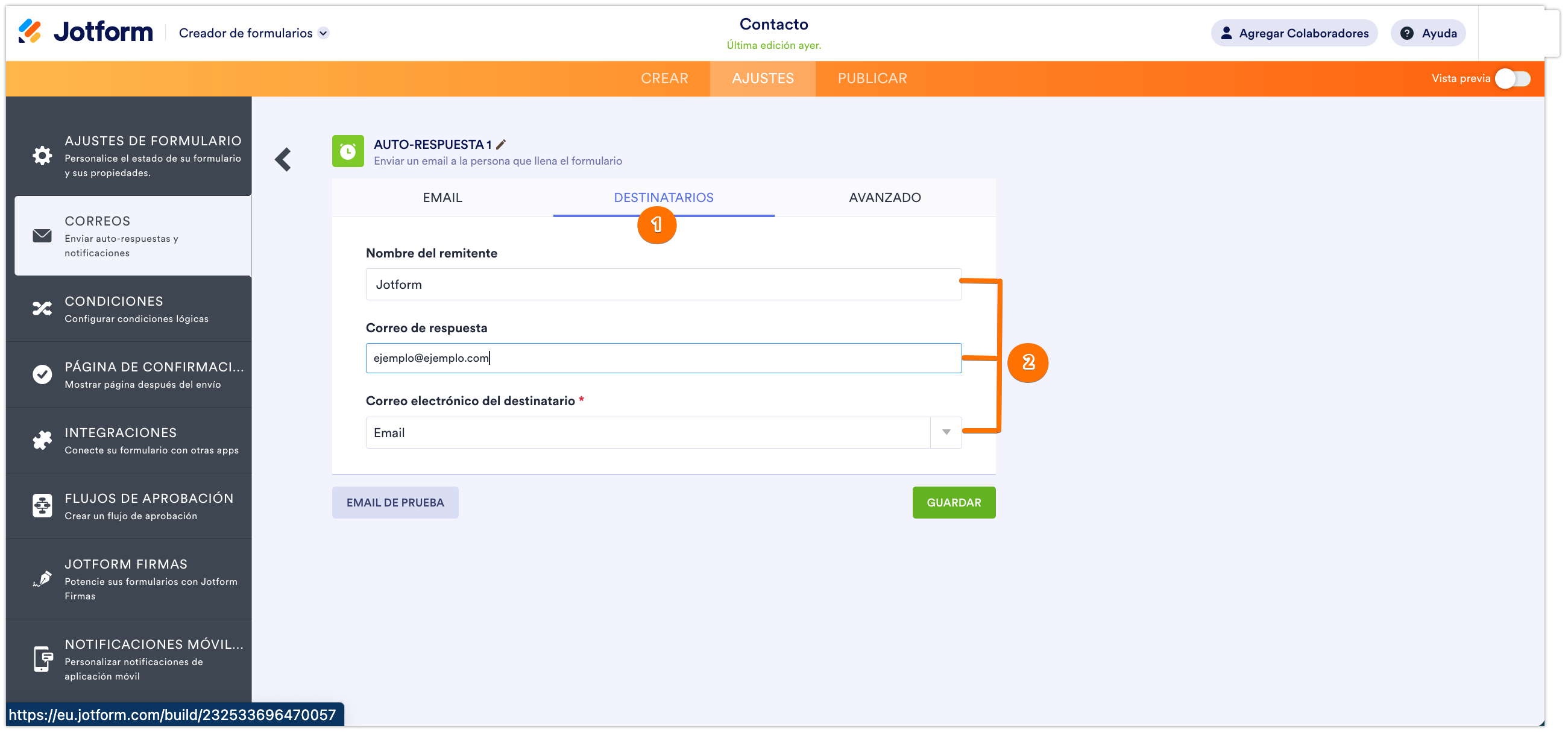Switch to the AVANZADO tab

(x=884, y=197)
